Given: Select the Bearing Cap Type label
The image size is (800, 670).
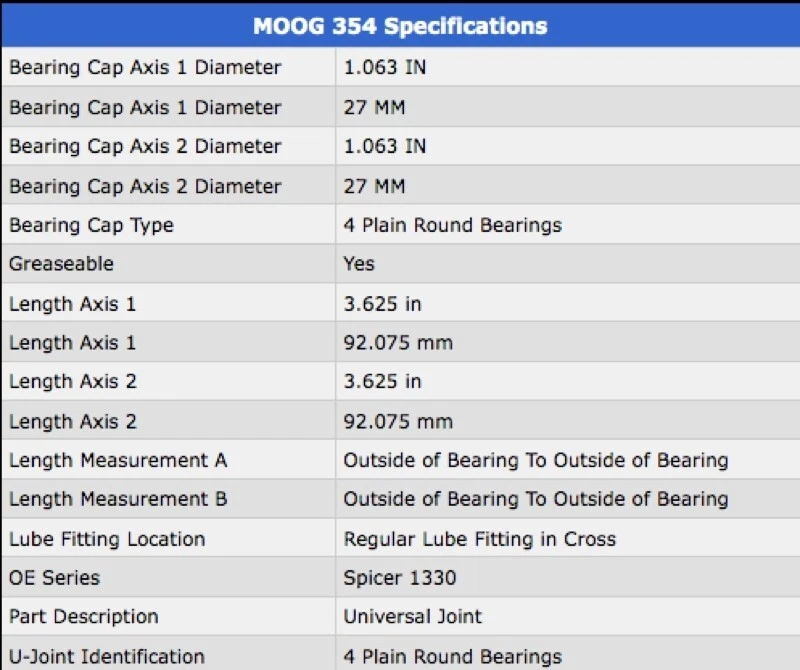Looking at the screenshot, I should [91, 225].
